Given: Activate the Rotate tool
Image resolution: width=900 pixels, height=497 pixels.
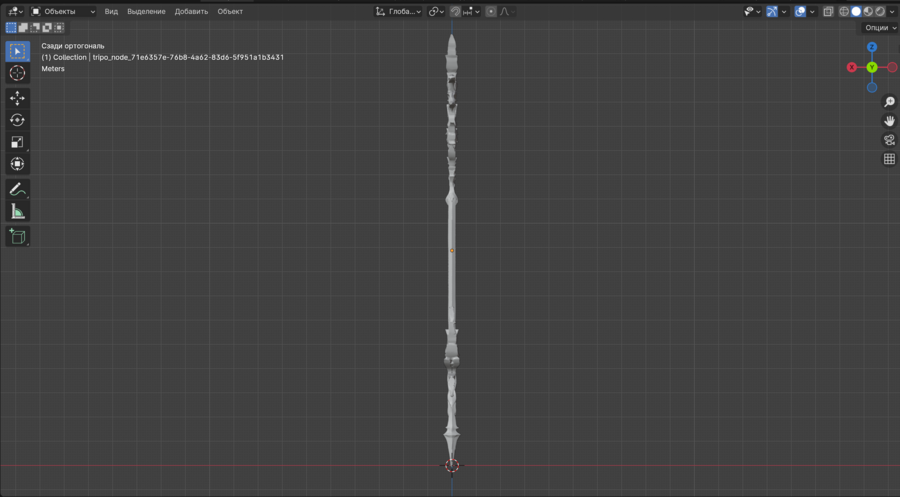Looking at the screenshot, I should [17, 120].
